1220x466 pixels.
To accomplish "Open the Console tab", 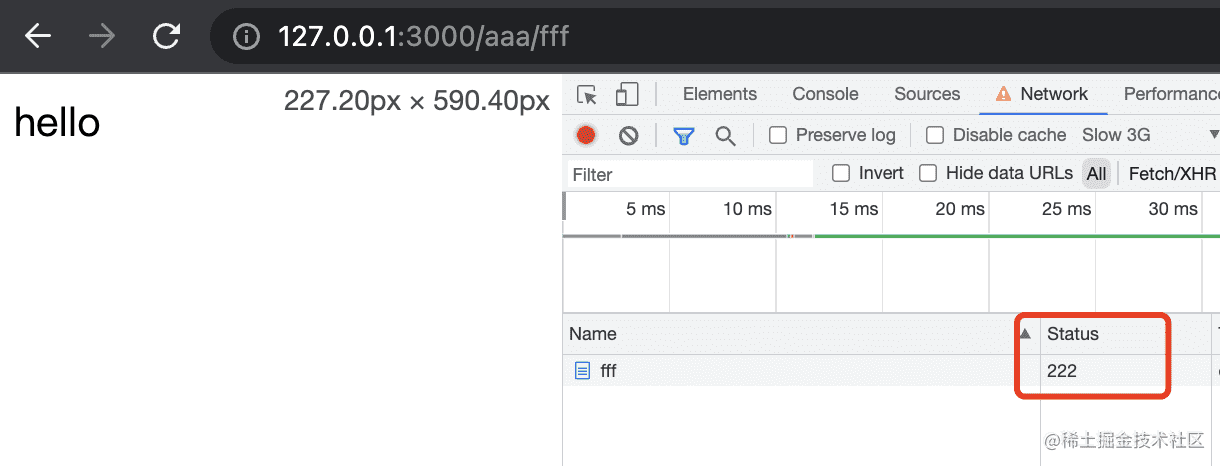I will (x=825, y=94).
